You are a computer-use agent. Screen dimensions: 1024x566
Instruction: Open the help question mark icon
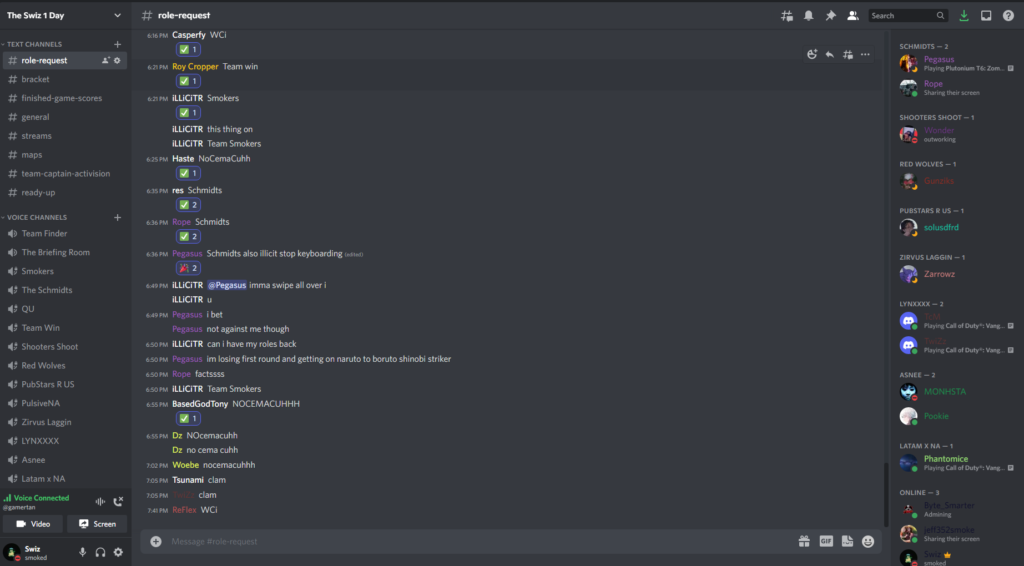pos(1008,16)
